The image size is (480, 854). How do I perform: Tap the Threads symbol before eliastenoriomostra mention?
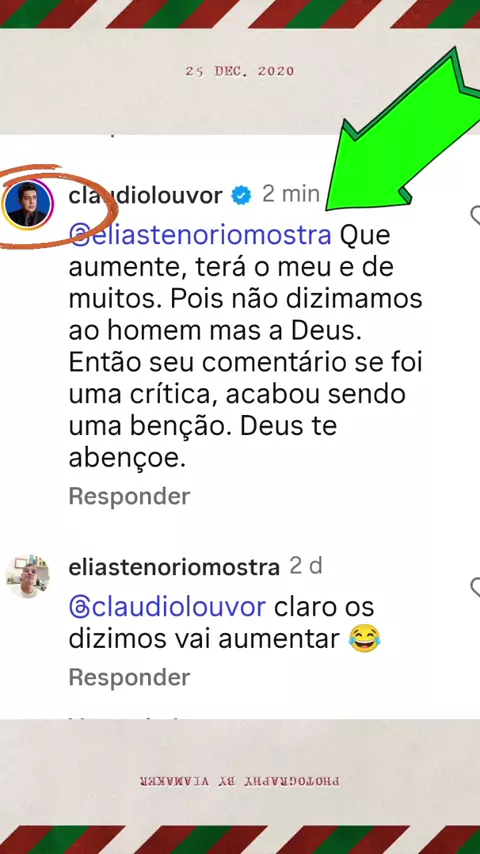point(80,236)
